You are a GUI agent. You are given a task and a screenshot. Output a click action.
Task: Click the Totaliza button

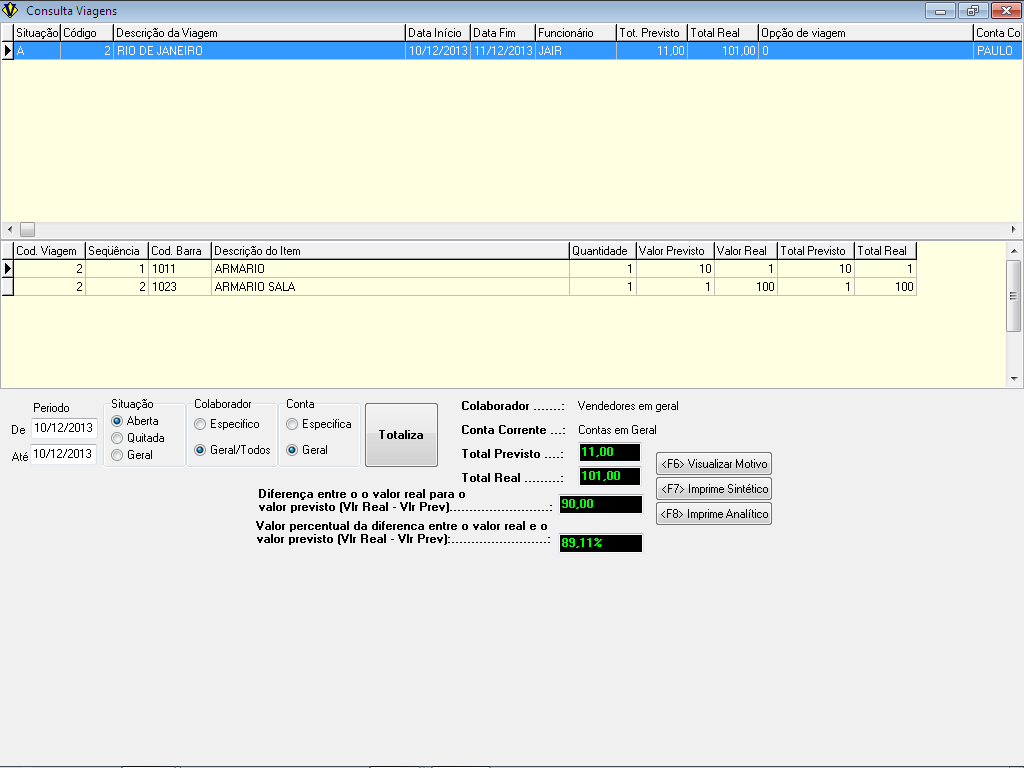(401, 435)
